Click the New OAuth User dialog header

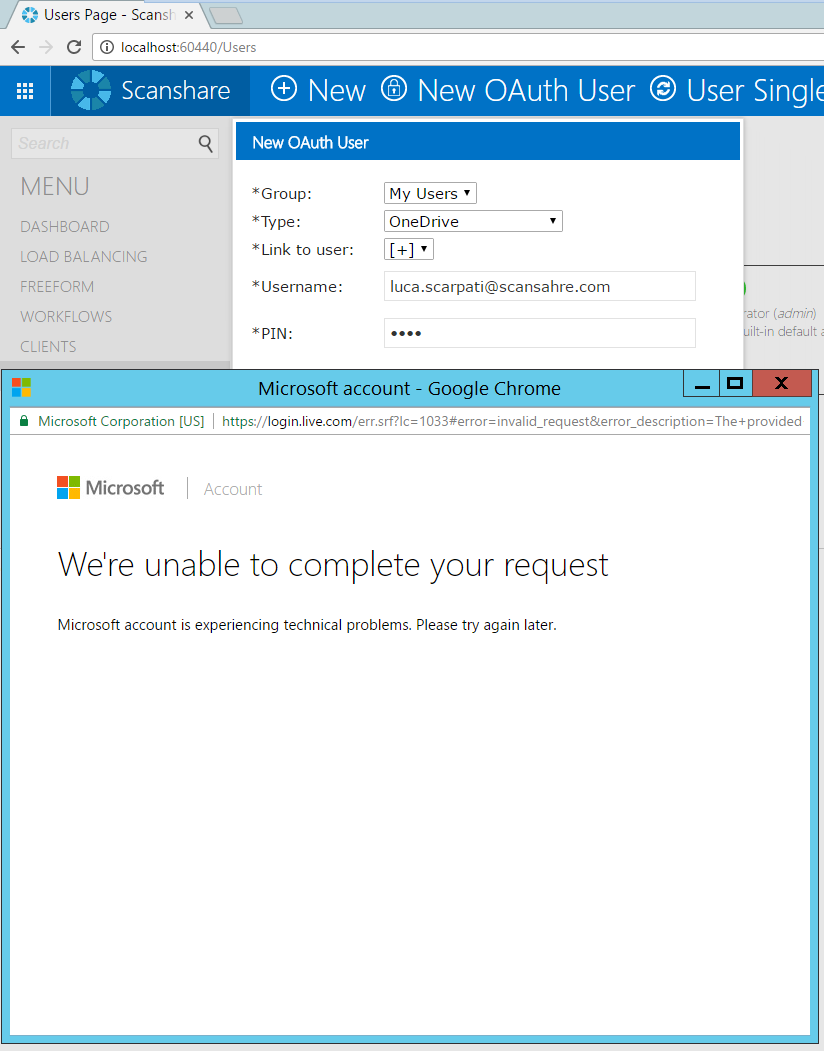(488, 142)
